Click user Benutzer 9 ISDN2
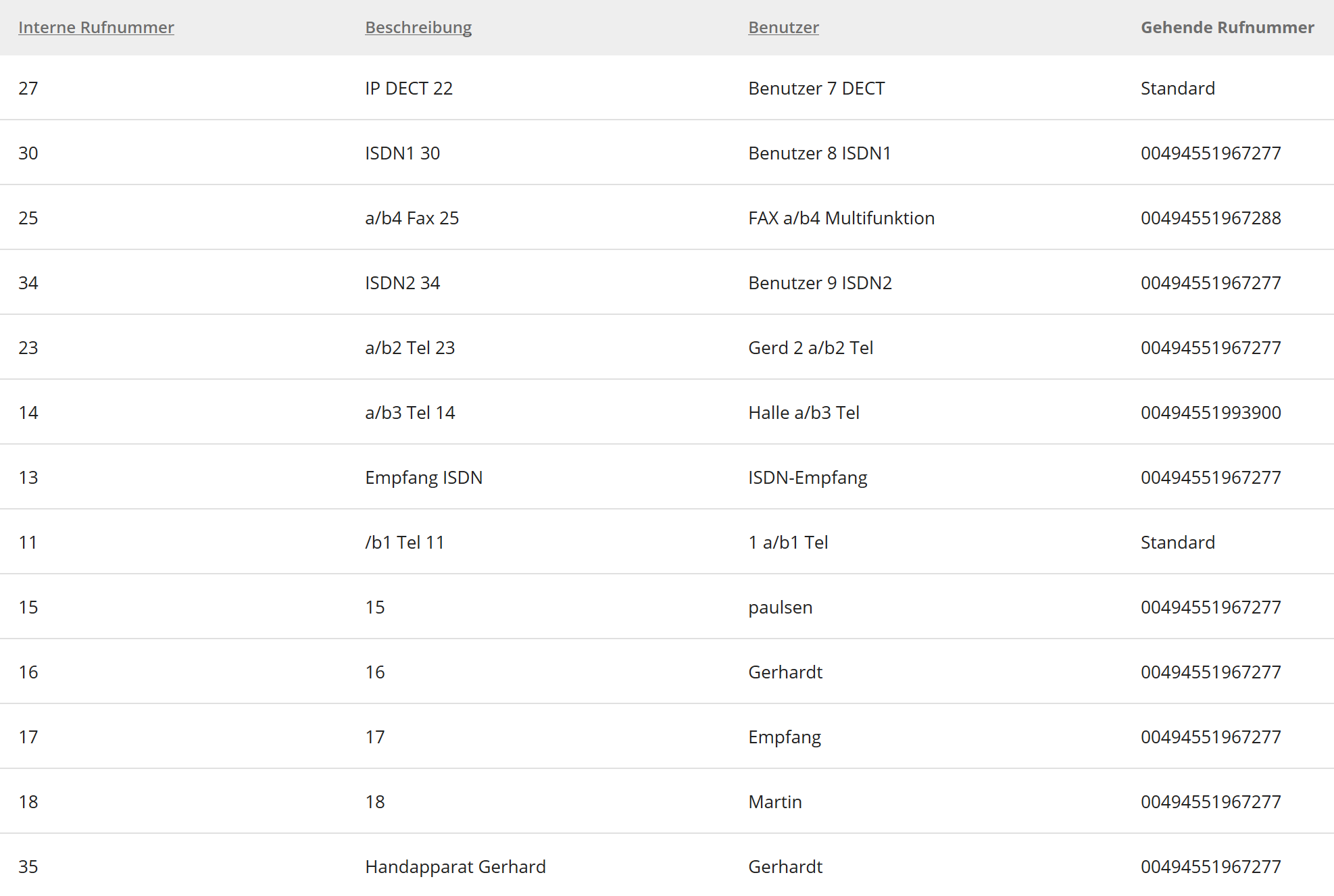 coord(820,283)
